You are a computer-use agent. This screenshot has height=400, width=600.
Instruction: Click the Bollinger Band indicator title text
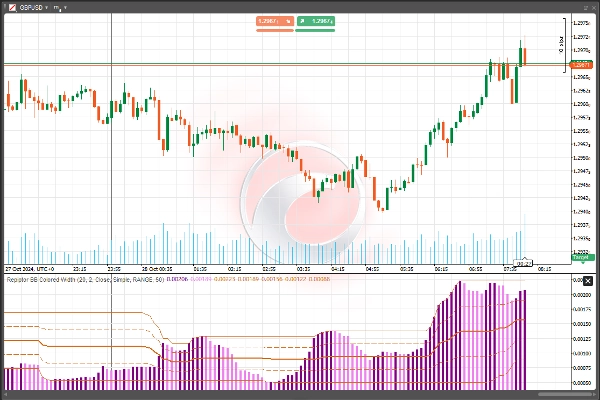(x=83, y=281)
